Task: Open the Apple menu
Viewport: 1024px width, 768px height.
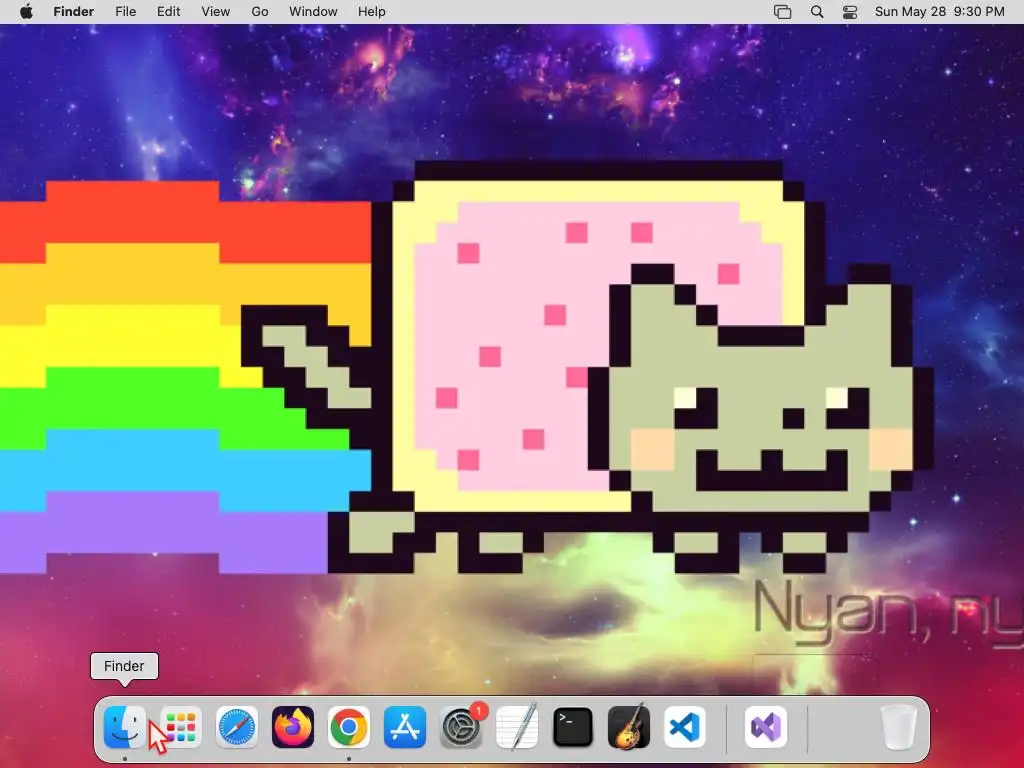Action: pos(26,12)
